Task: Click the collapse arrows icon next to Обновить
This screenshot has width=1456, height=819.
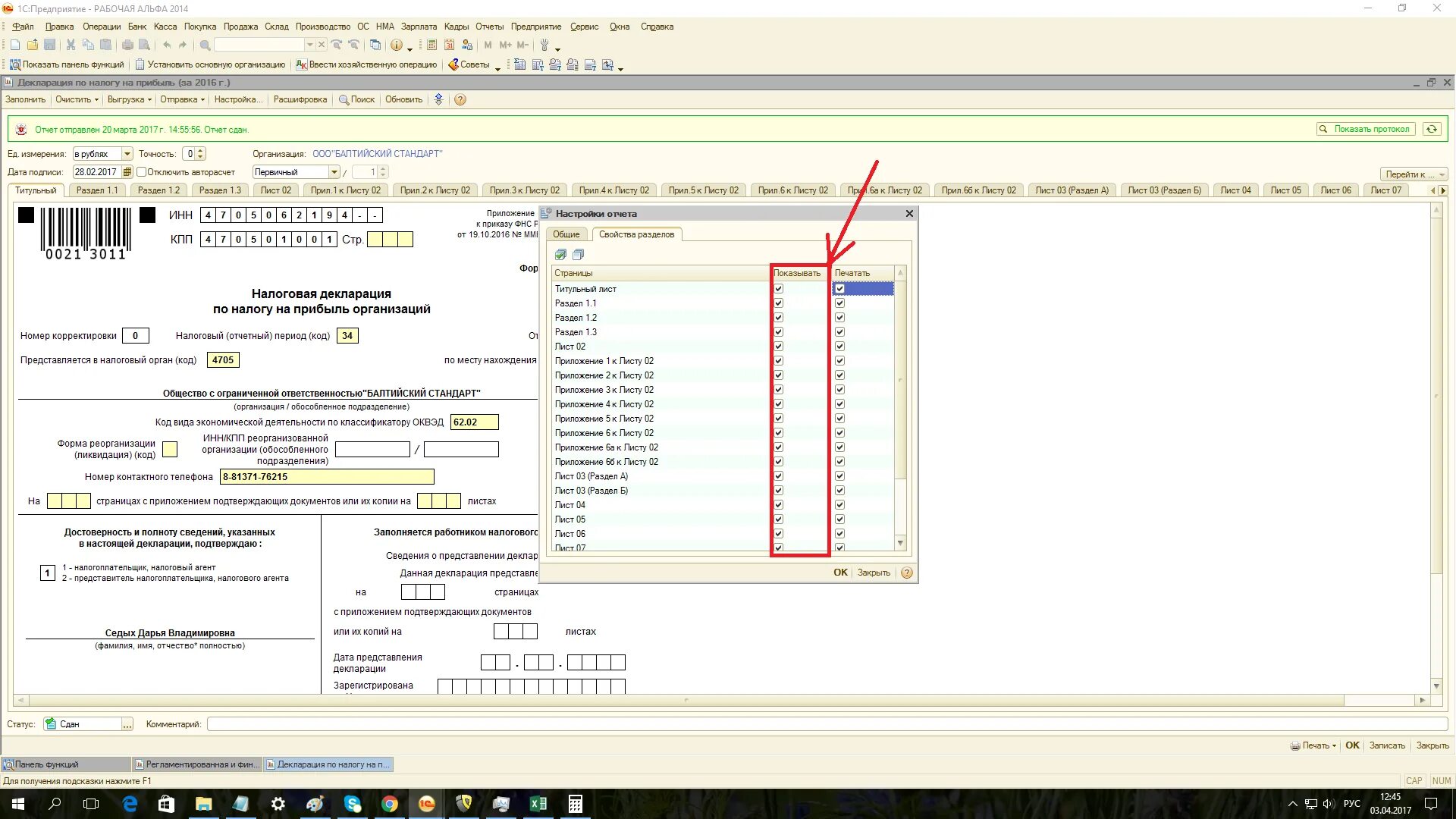Action: tap(438, 100)
